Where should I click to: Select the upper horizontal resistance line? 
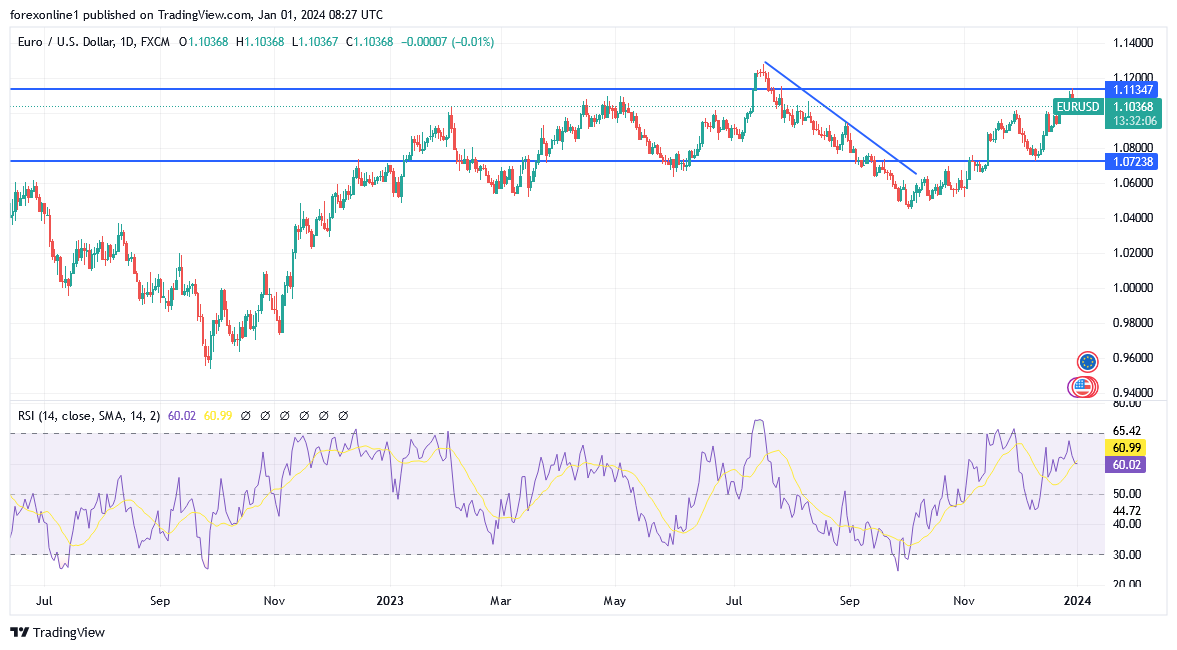[x=557, y=89]
